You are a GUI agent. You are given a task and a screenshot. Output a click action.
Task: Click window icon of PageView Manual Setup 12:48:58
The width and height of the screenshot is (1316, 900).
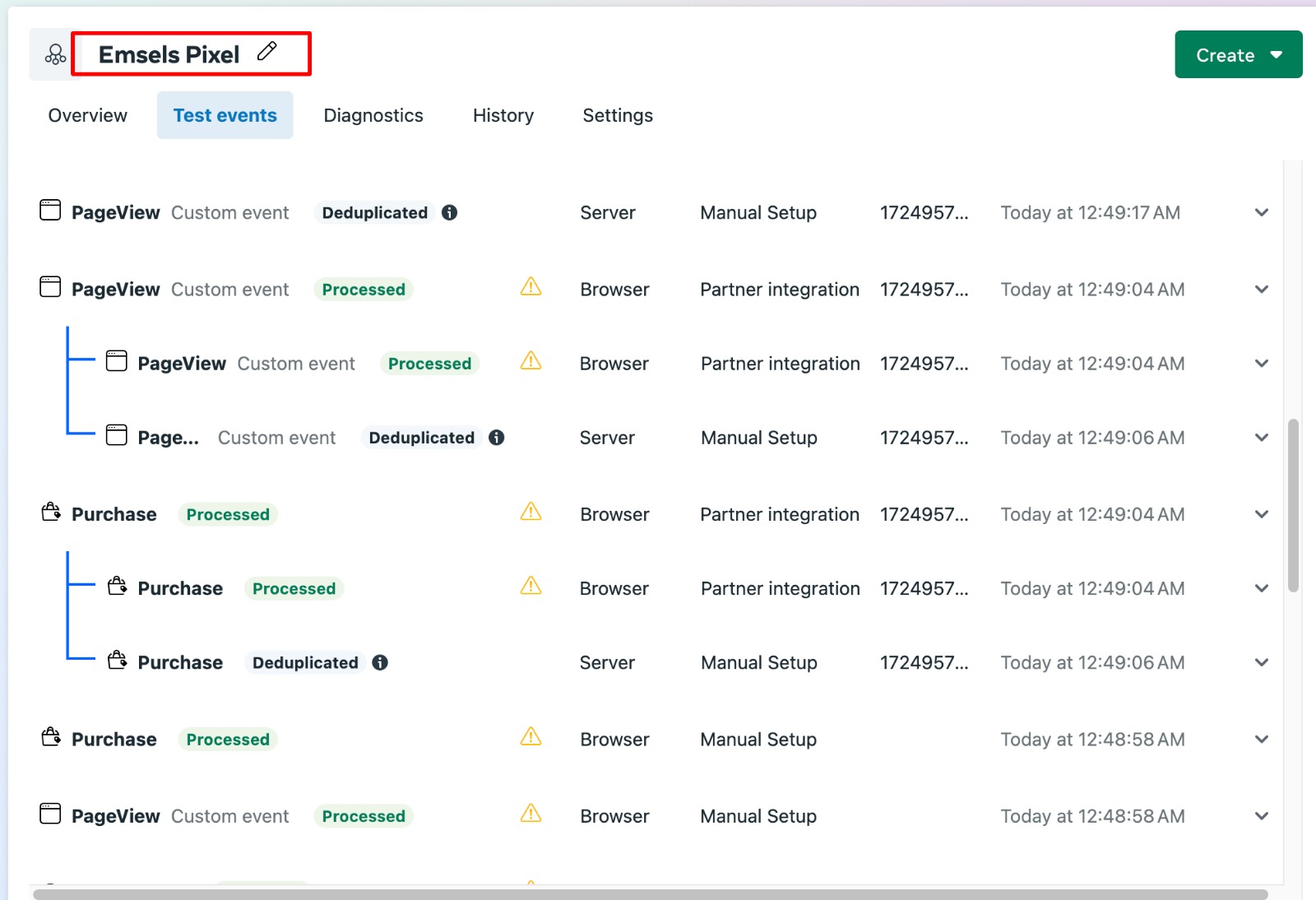(x=50, y=814)
